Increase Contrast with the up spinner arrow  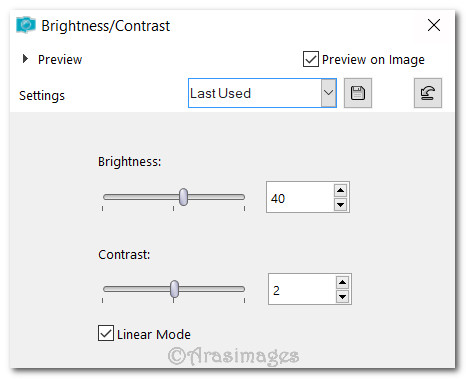(x=342, y=283)
